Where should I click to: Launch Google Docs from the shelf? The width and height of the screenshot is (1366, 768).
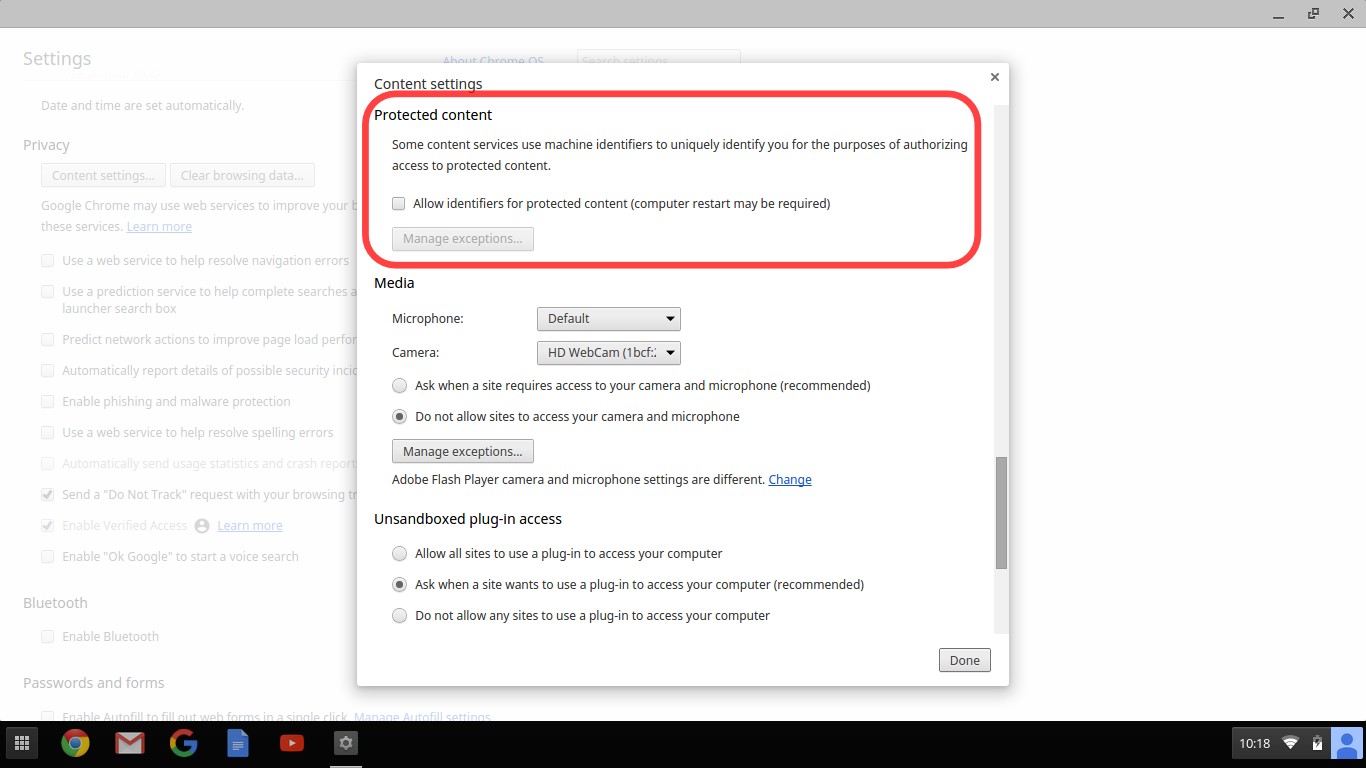[237, 743]
